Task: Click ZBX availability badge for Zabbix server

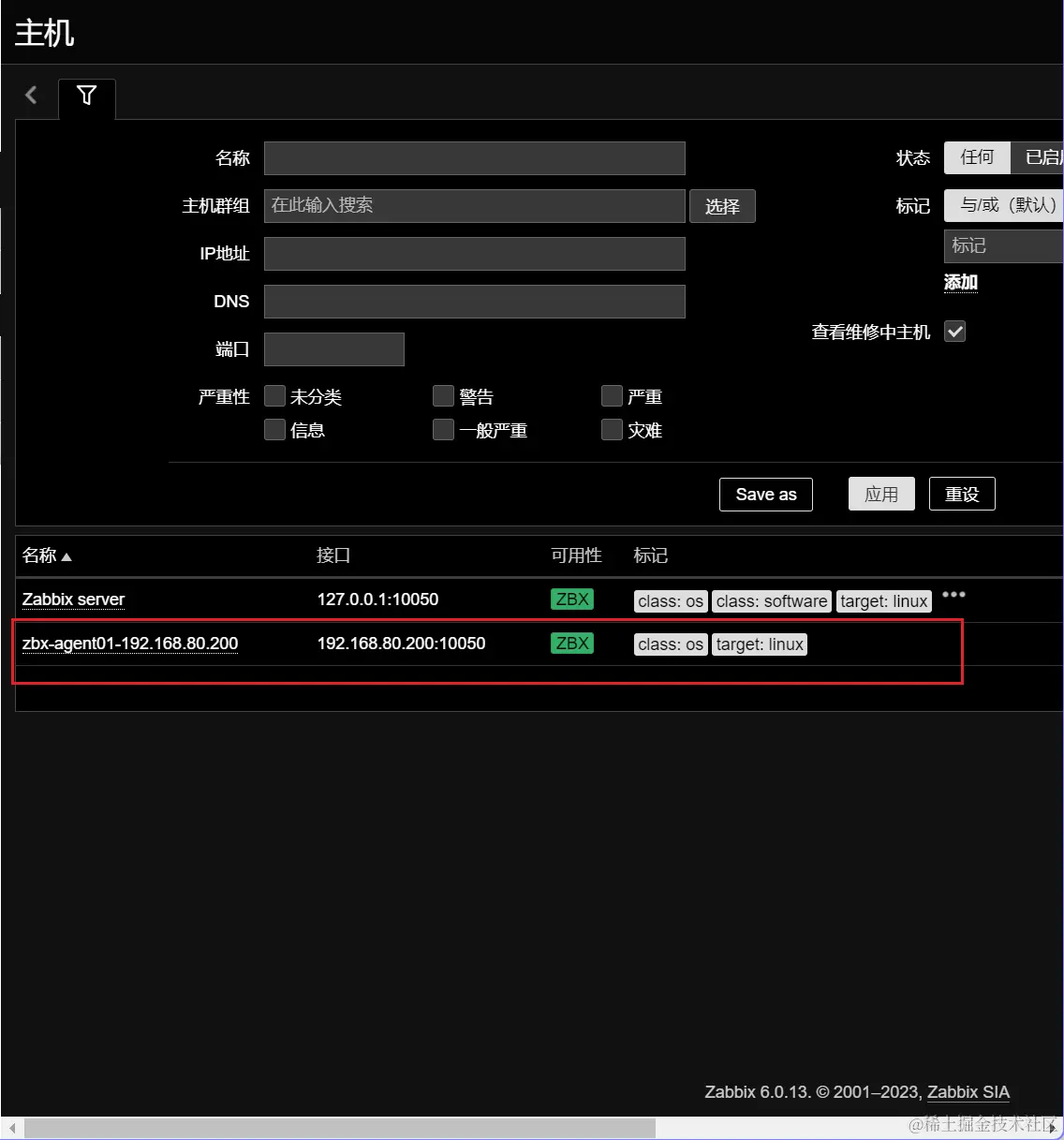Action: (x=572, y=600)
